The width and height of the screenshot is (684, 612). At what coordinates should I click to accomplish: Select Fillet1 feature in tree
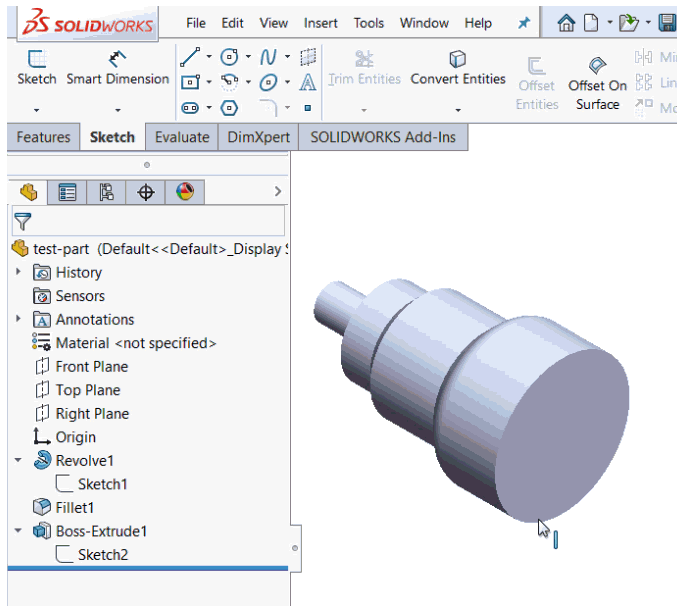click(x=64, y=508)
